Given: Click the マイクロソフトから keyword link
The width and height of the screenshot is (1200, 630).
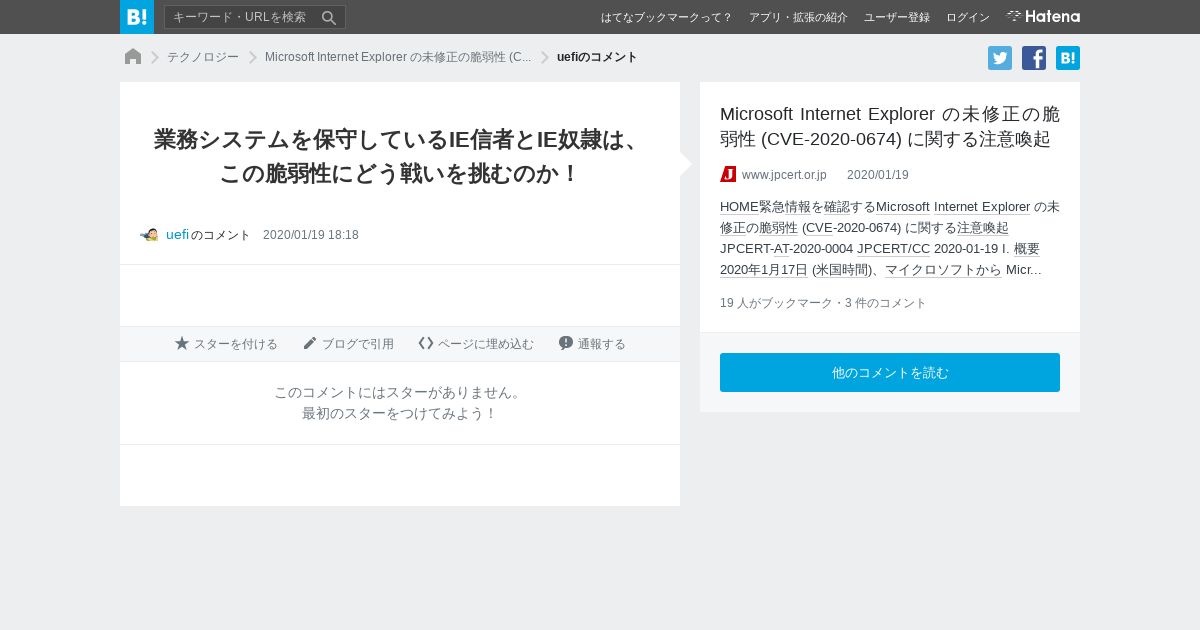Looking at the screenshot, I should coord(943,270).
